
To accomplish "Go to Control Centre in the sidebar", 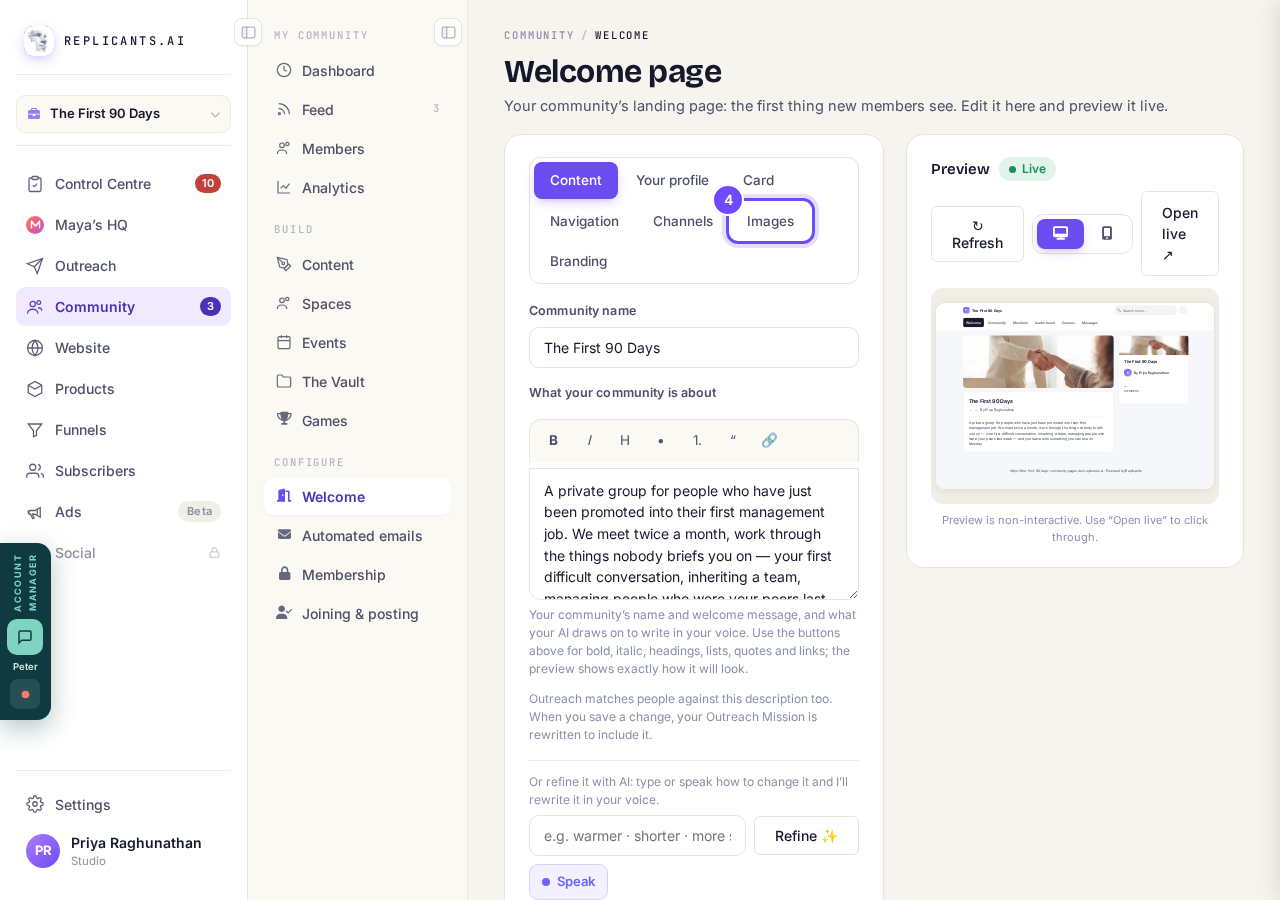I will point(123,184).
